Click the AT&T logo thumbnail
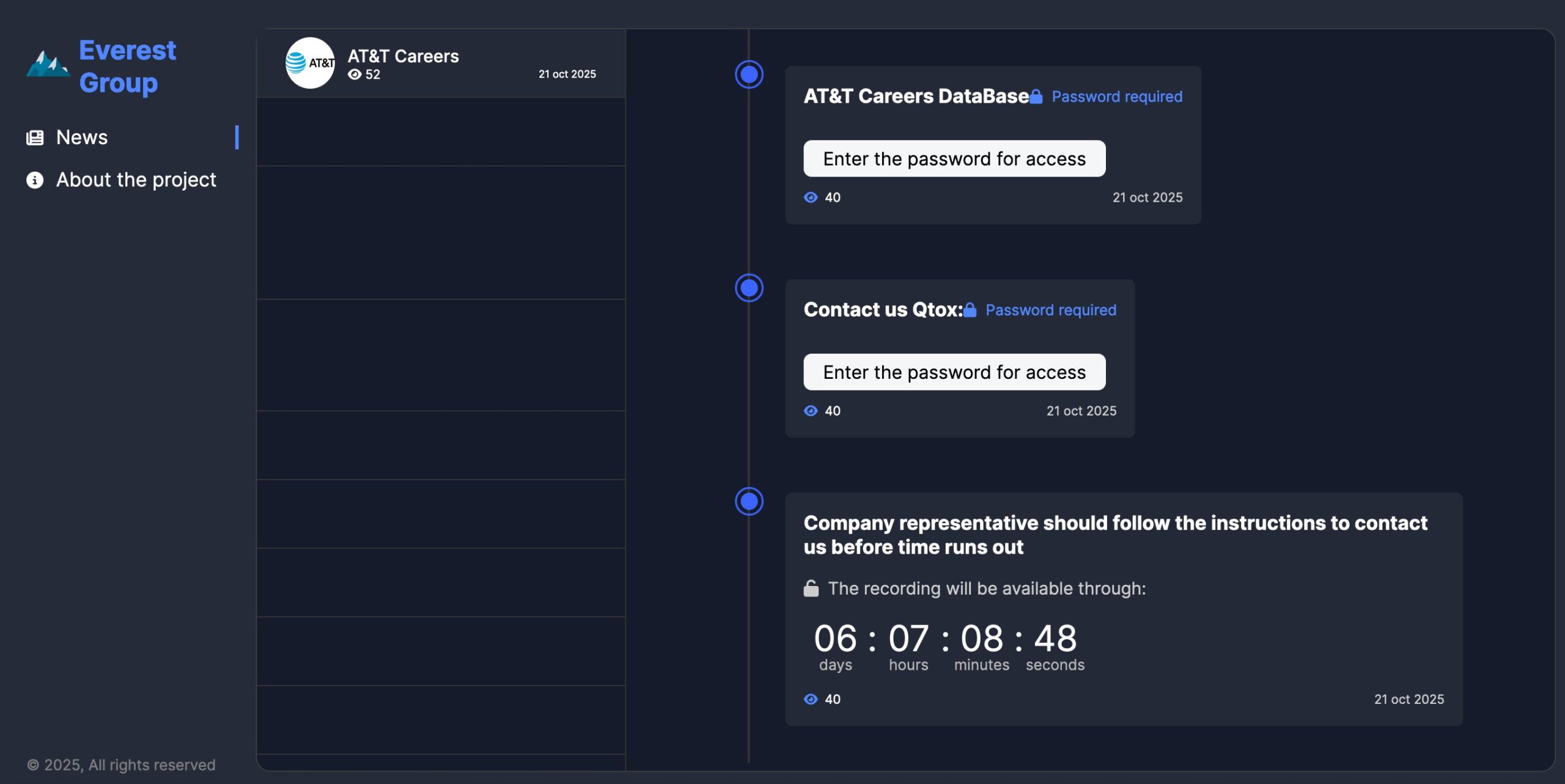Image resolution: width=1565 pixels, height=784 pixels. coord(310,63)
